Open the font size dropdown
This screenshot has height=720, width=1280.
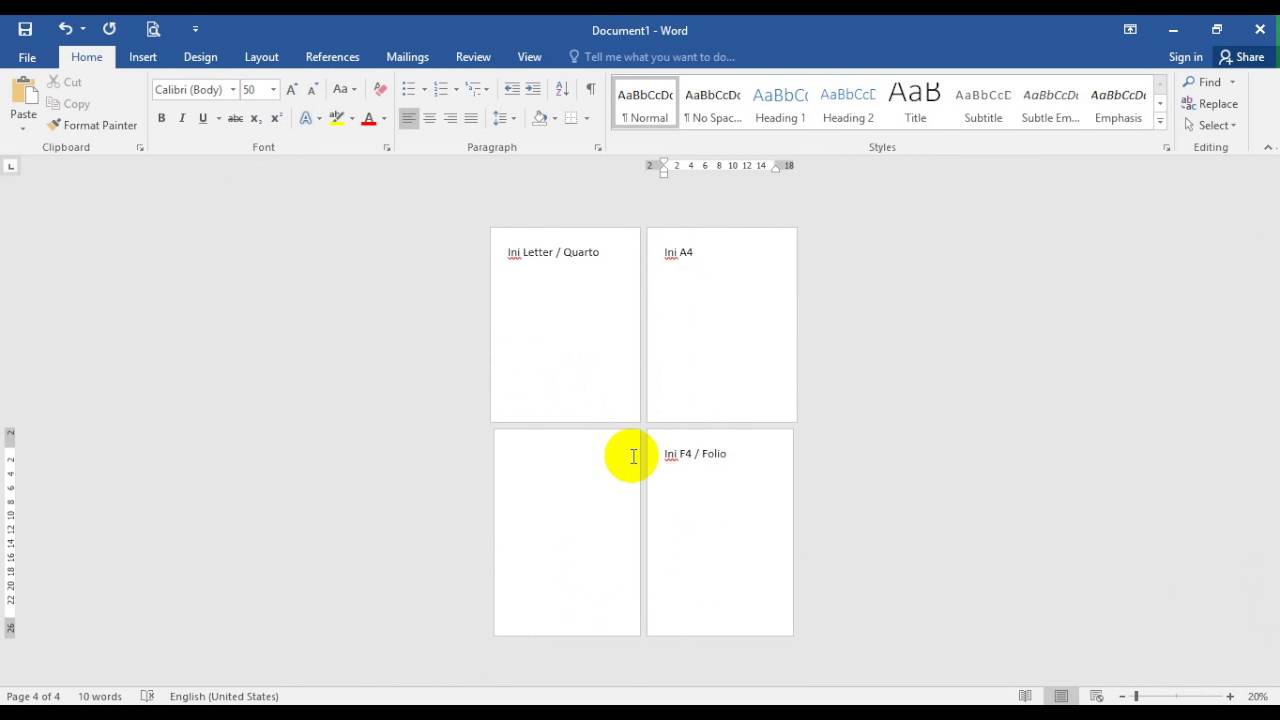click(273, 89)
